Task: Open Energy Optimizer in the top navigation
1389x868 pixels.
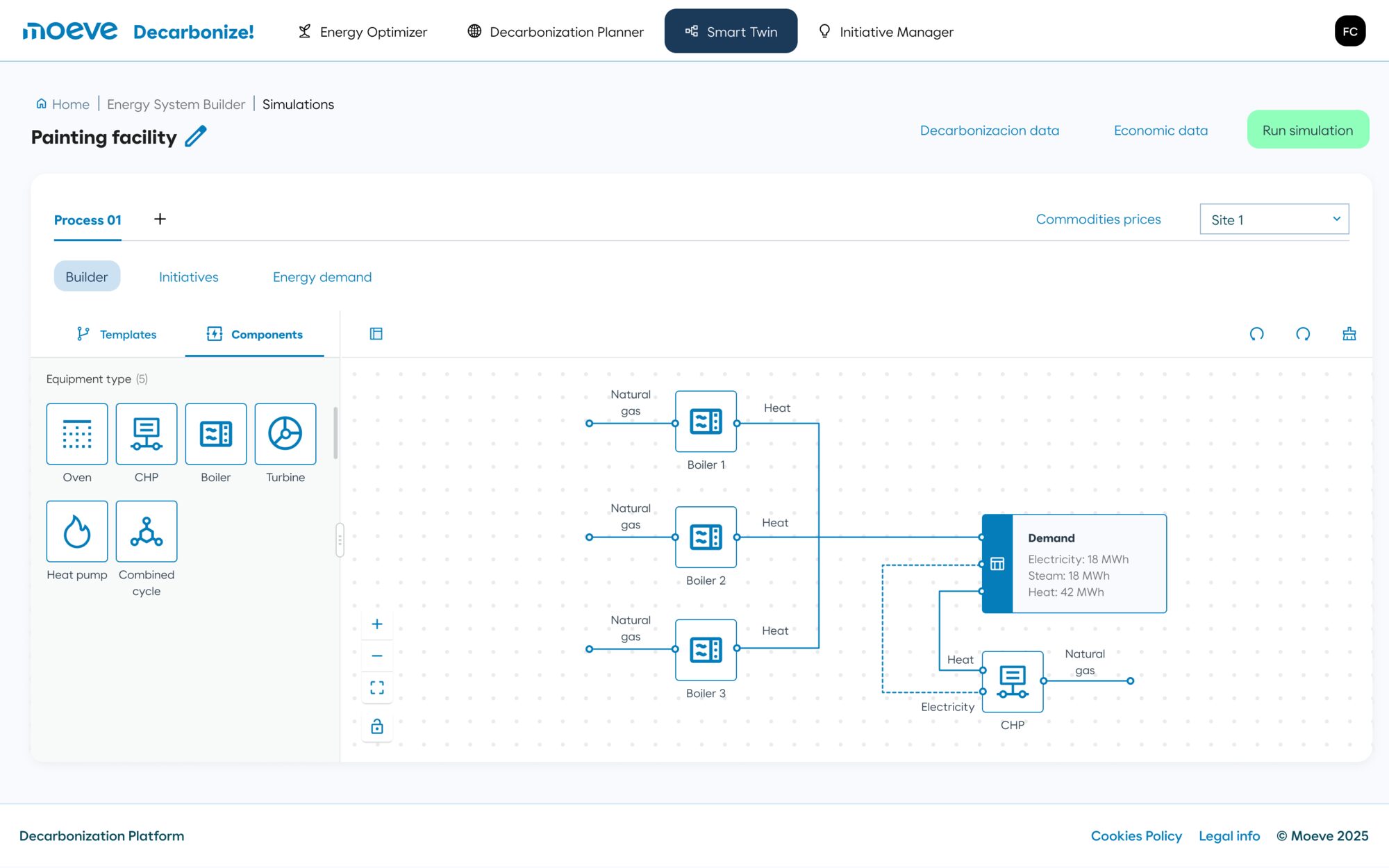Action: pyautogui.click(x=363, y=31)
